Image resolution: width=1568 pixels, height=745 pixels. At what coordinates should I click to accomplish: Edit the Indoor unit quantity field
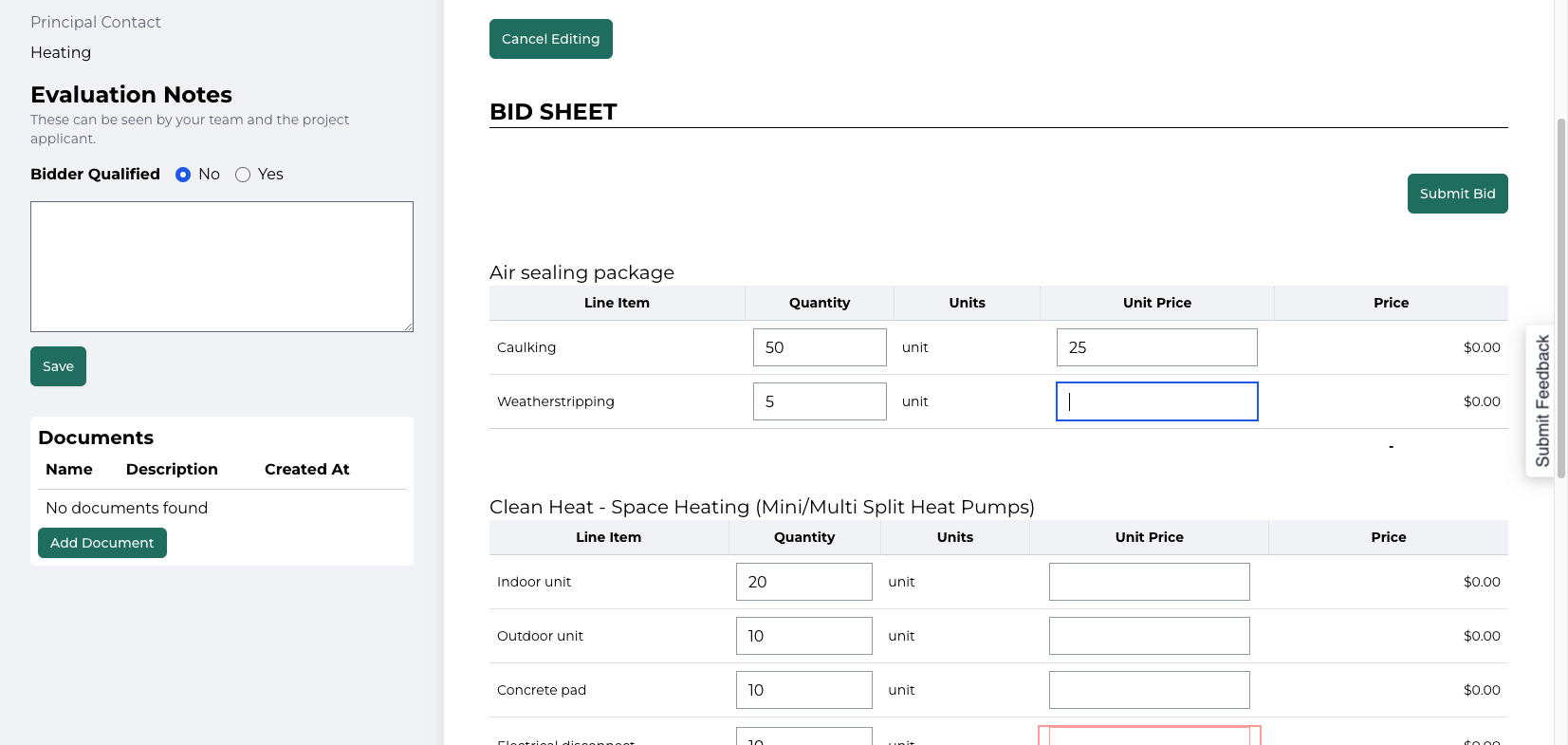(804, 582)
